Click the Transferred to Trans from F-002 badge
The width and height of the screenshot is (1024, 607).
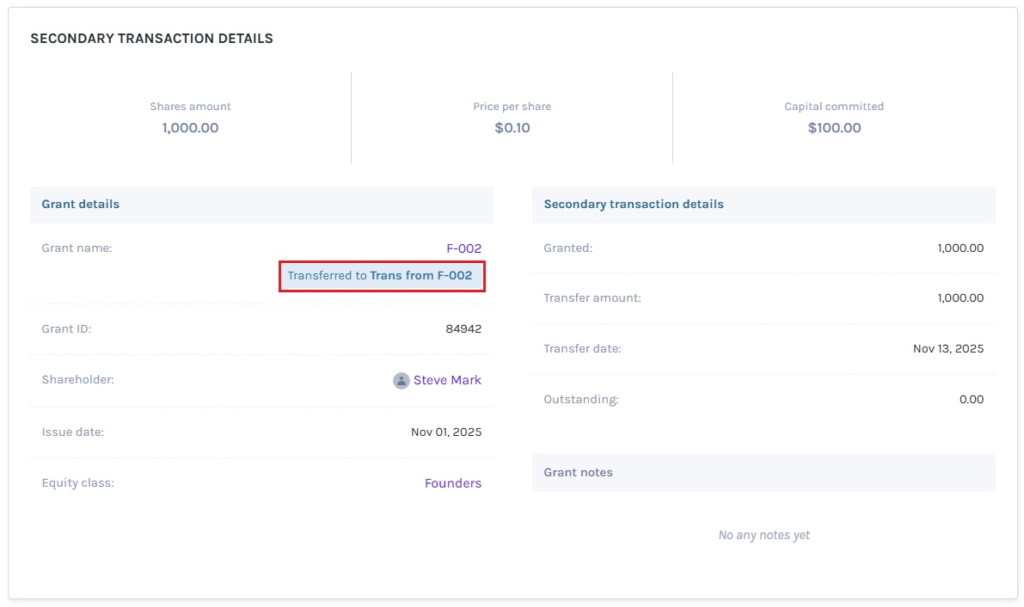(x=381, y=276)
